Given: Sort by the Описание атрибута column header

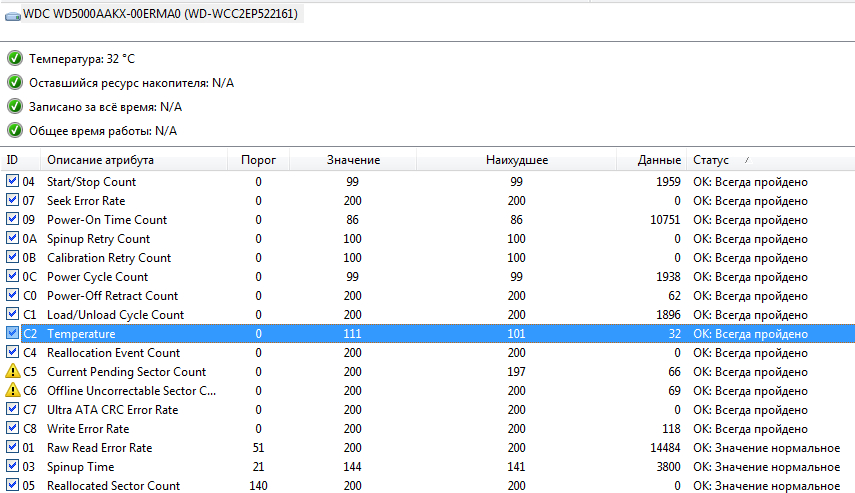Looking at the screenshot, I should tap(134, 160).
